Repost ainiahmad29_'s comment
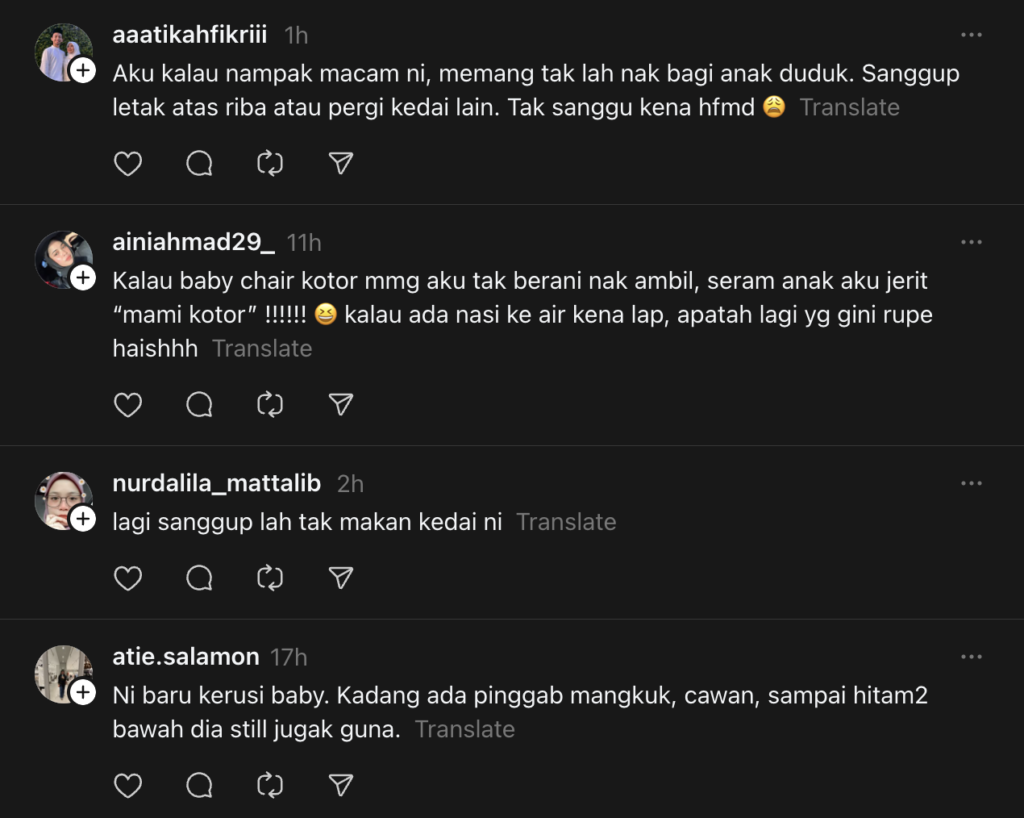Screen dimensions: 1024x818 [x=270, y=404]
